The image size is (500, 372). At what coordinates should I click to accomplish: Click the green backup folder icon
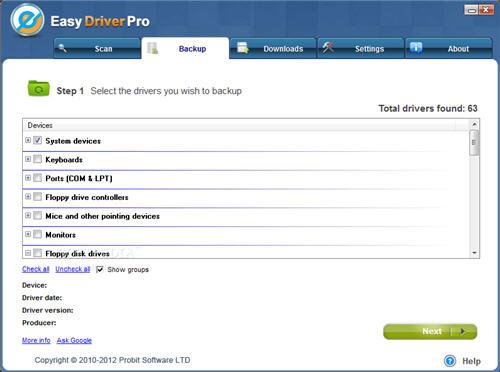pos(38,88)
